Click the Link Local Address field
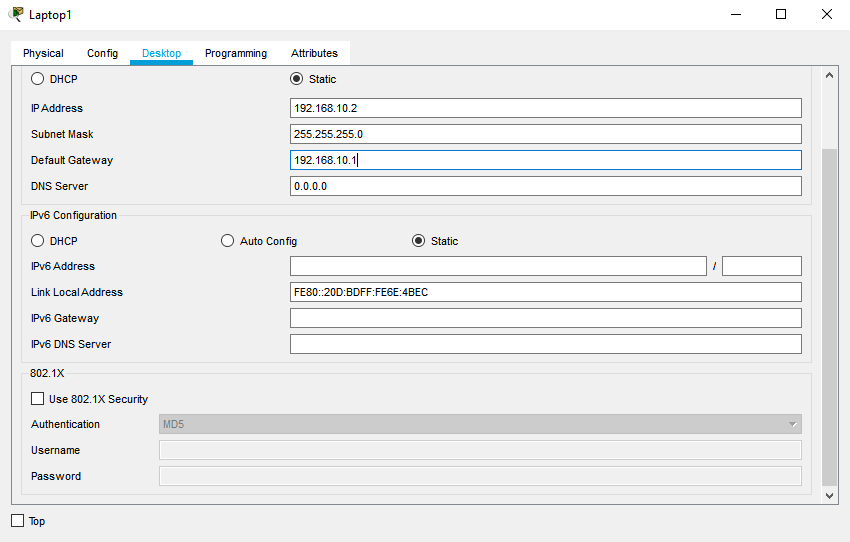This screenshot has height=542, width=850. coord(546,292)
